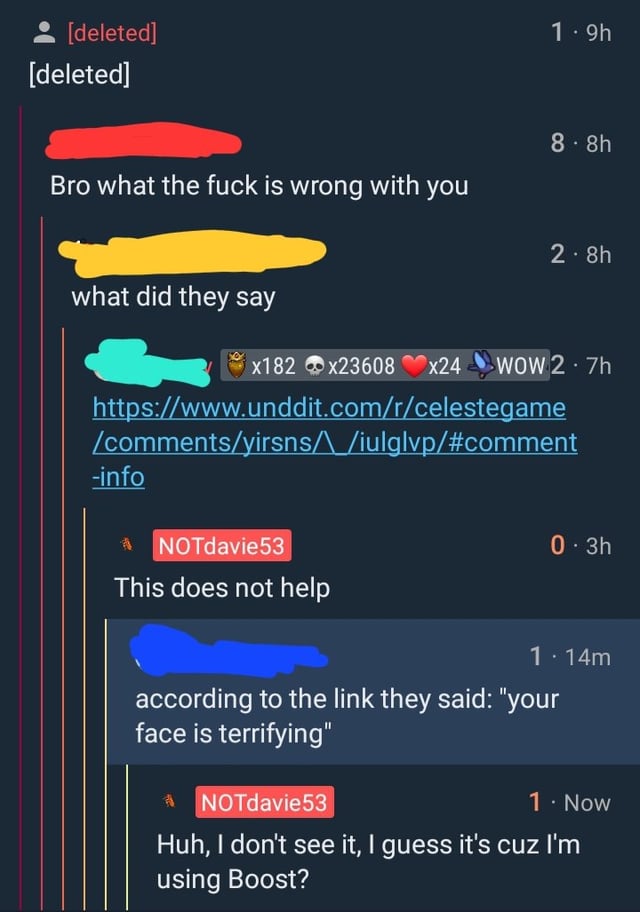Open NOTdavie53 profile on the Boost comment
Screen dimensions: 640x912
coord(265,802)
